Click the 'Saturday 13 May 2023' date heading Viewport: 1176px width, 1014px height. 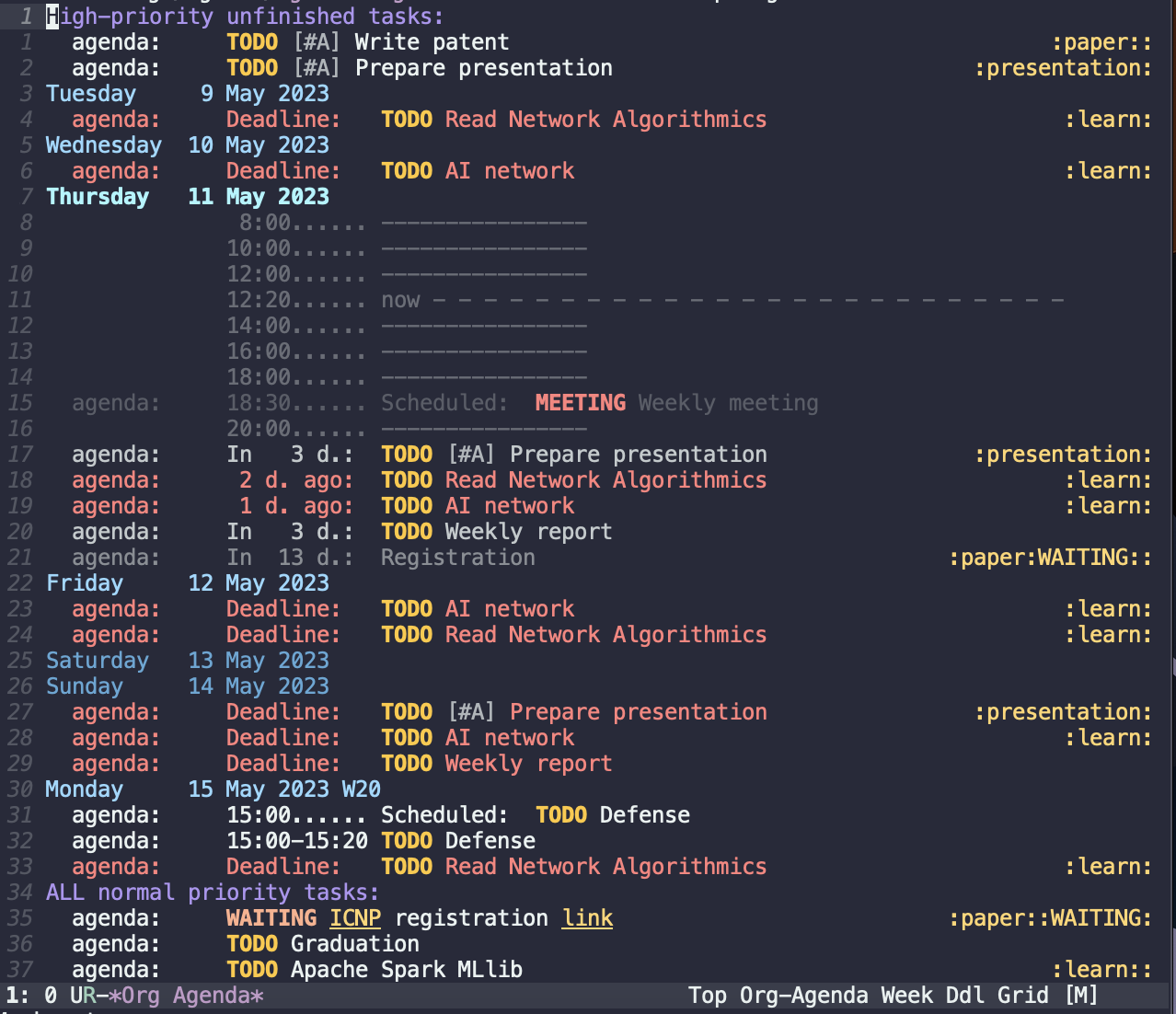pyautogui.click(x=188, y=661)
